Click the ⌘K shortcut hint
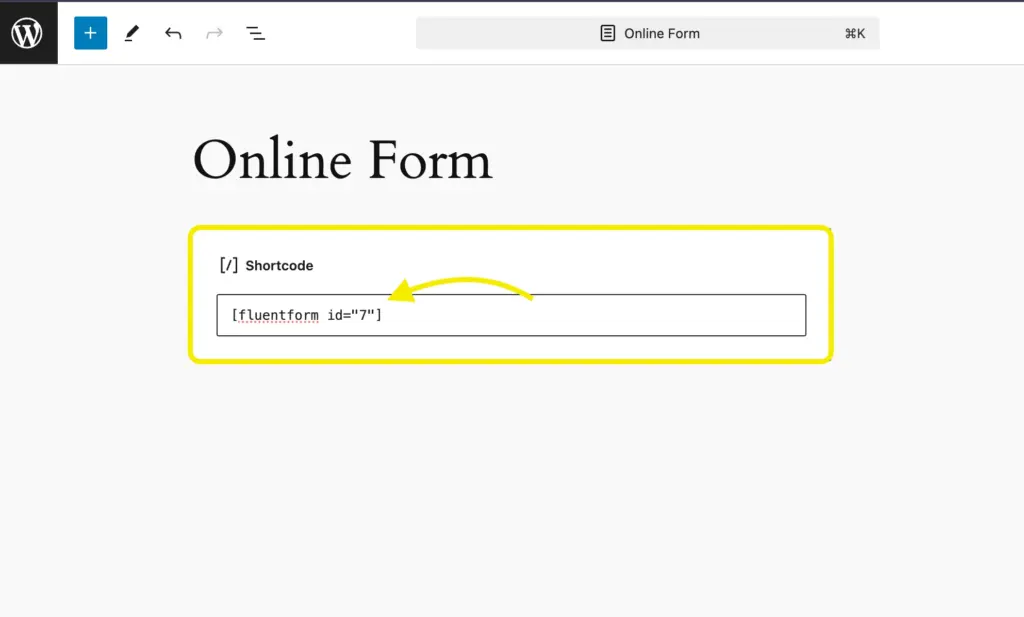 [854, 33]
